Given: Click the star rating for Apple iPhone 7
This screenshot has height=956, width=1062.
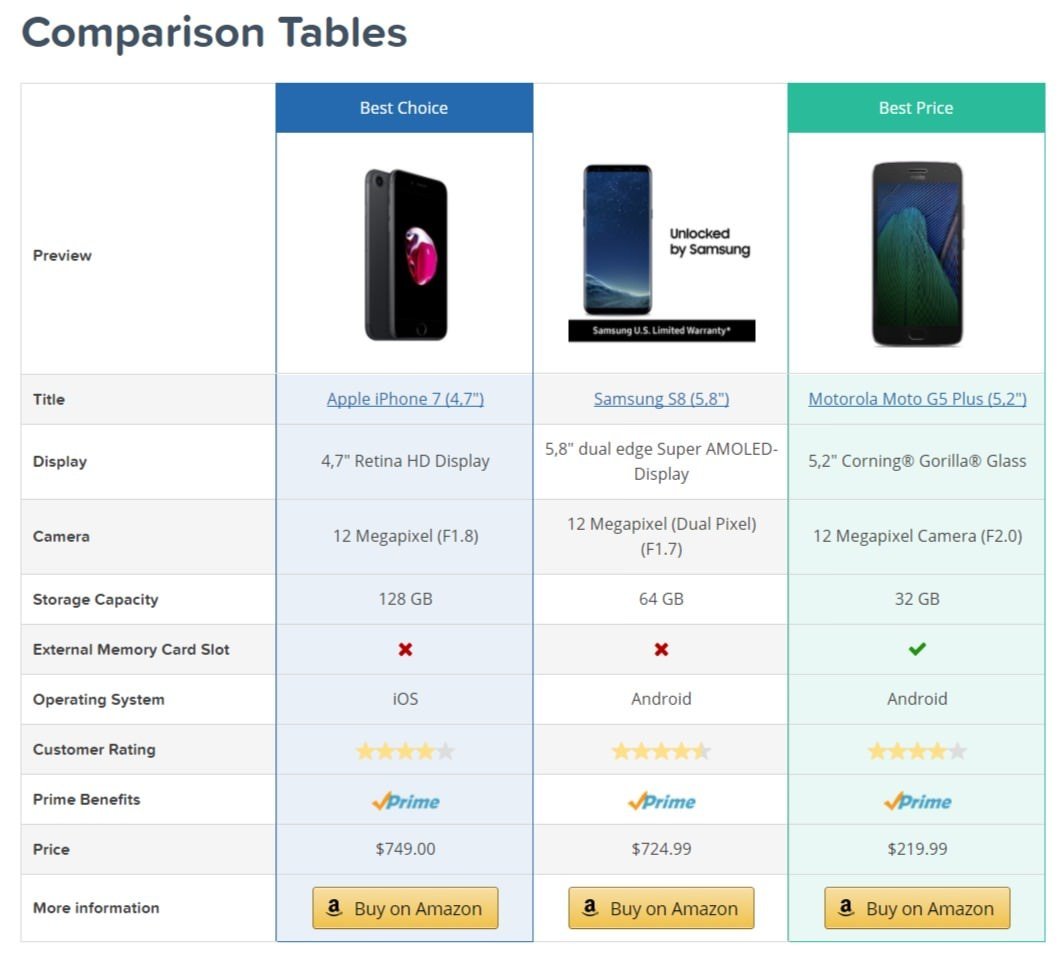Looking at the screenshot, I should [x=405, y=751].
